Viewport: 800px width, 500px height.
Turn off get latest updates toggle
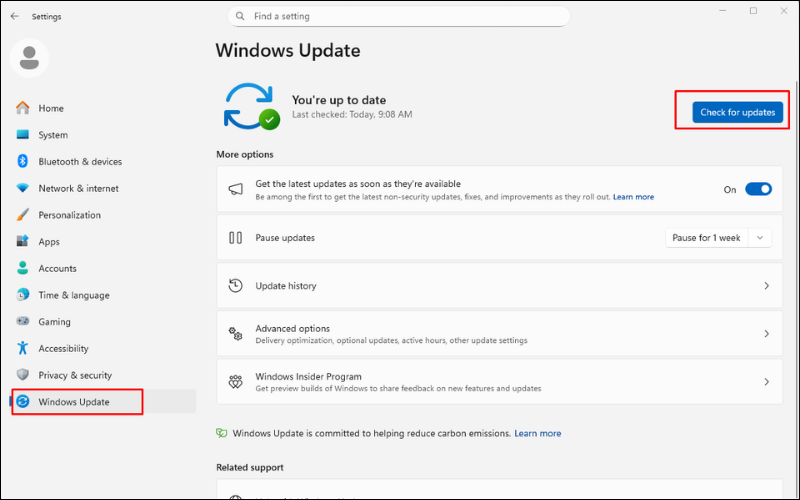[758, 189]
